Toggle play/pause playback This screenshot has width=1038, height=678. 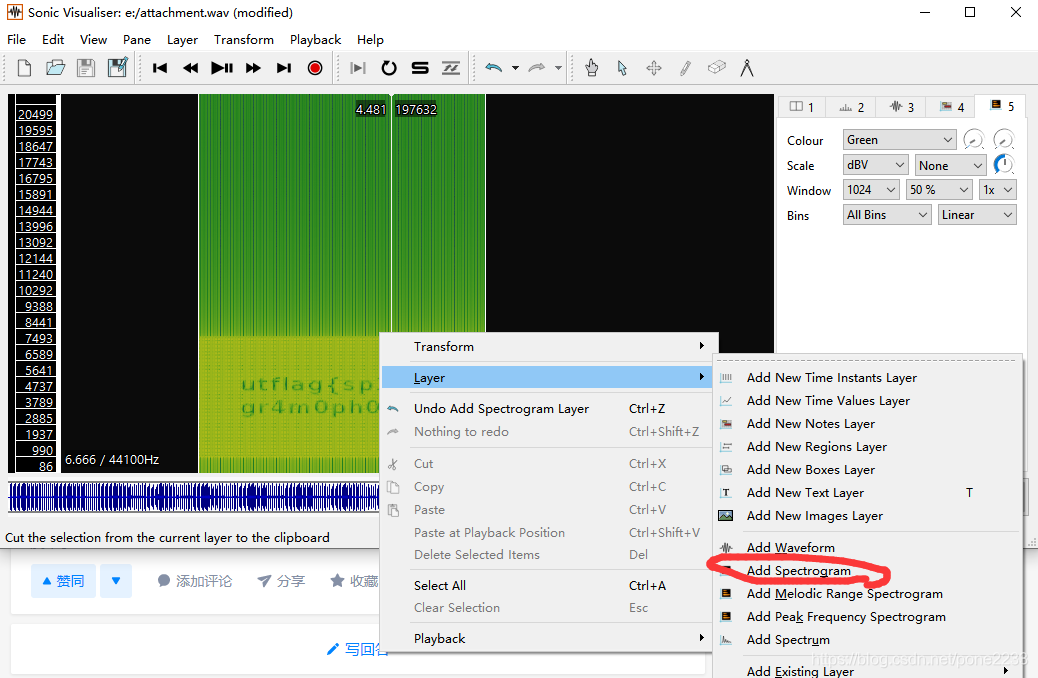pyautogui.click(x=222, y=68)
